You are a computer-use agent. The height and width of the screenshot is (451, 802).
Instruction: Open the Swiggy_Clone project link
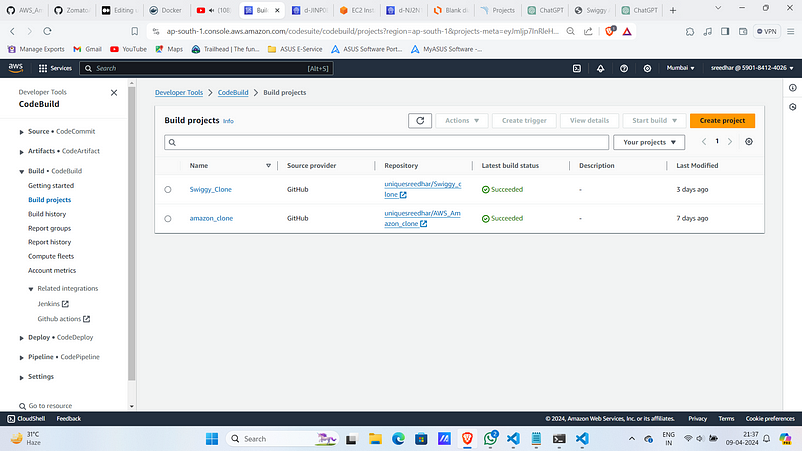point(211,189)
